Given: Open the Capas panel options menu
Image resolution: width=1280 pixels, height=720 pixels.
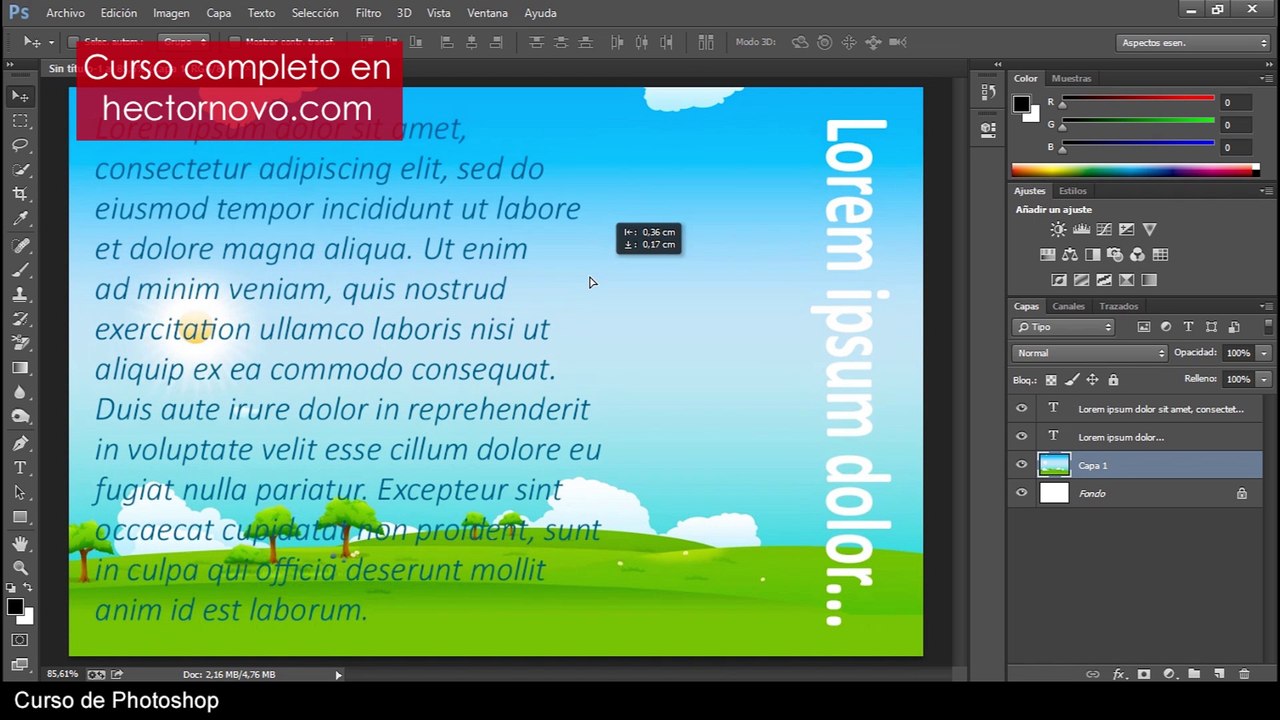Looking at the screenshot, I should pos(1267,306).
